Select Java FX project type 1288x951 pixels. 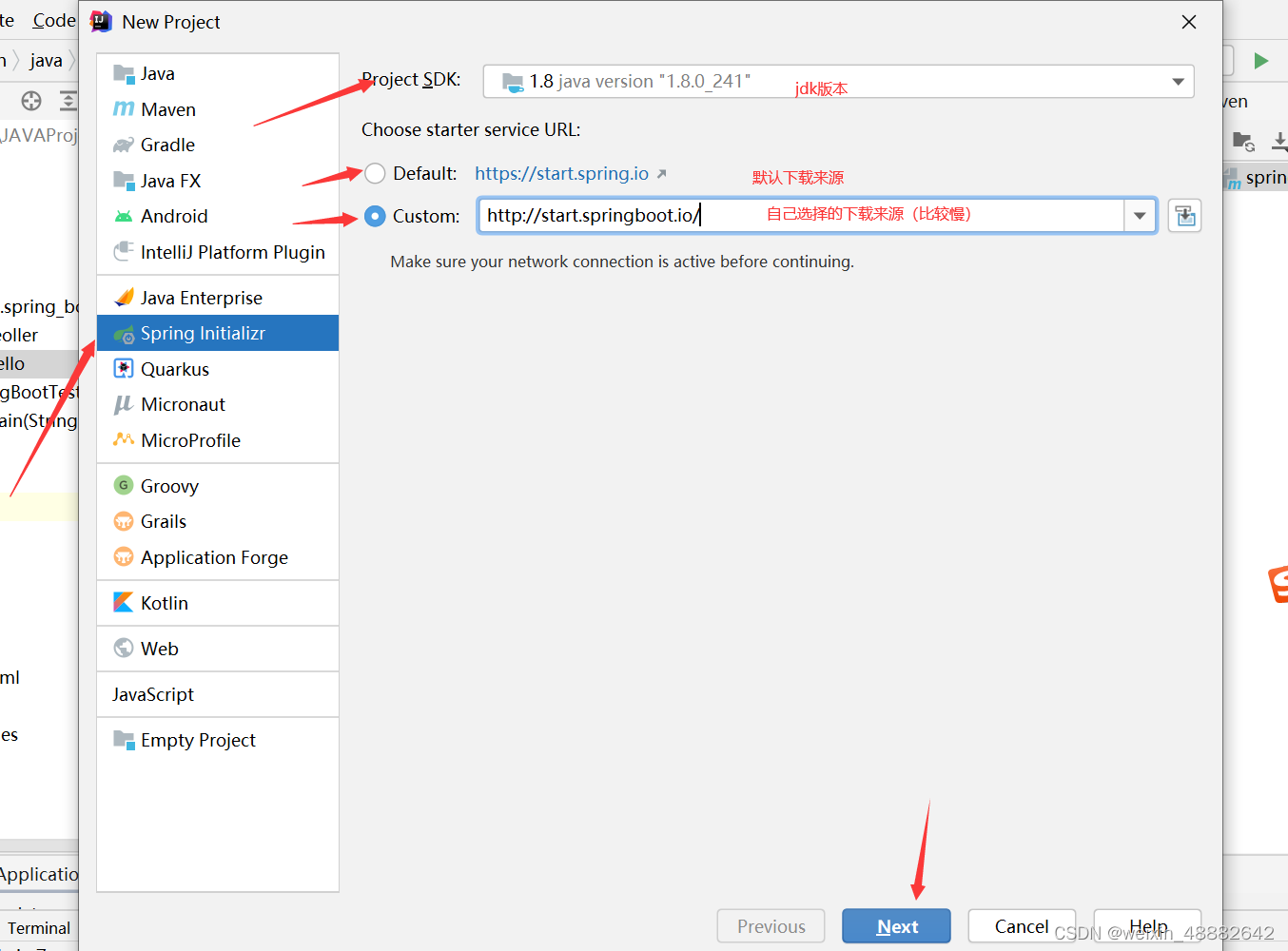tap(218, 181)
